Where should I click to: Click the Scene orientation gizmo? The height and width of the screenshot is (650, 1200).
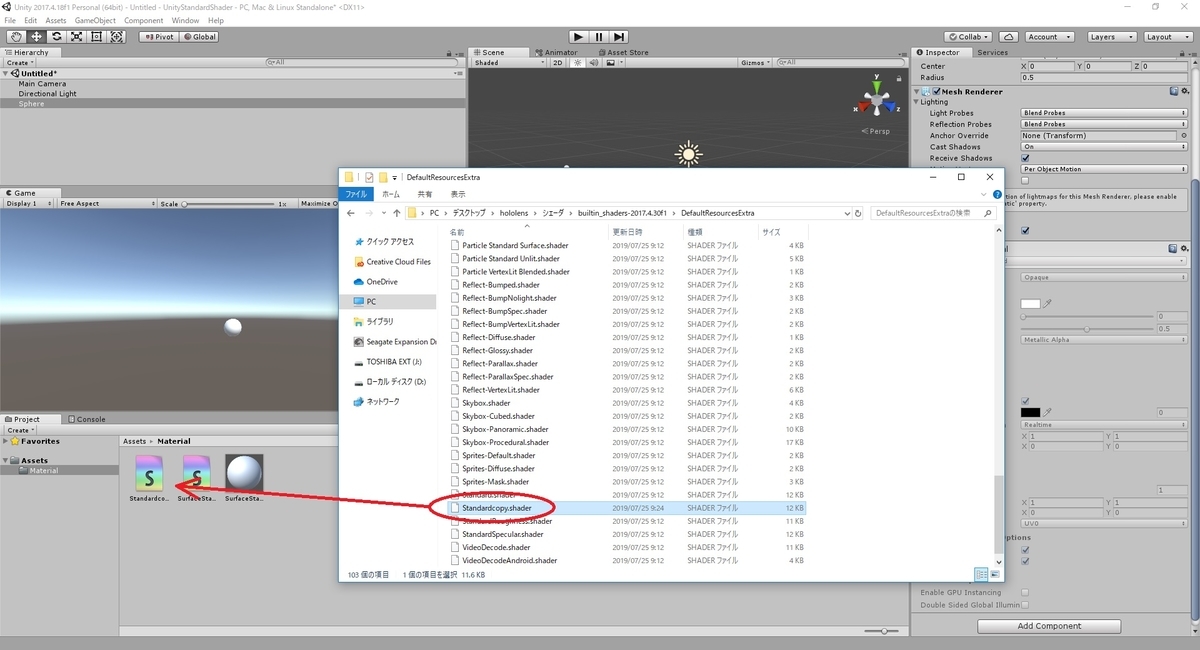pyautogui.click(x=877, y=101)
